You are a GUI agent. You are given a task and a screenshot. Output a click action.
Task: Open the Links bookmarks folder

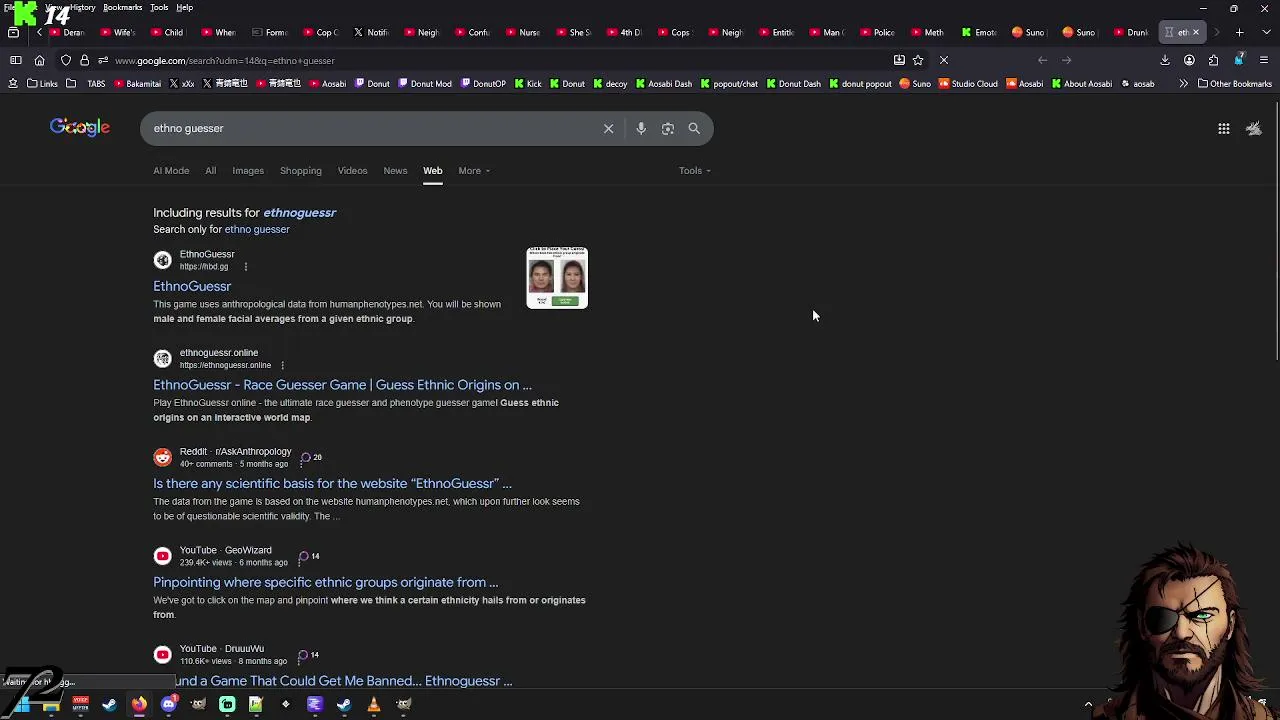pyautogui.click(x=42, y=84)
